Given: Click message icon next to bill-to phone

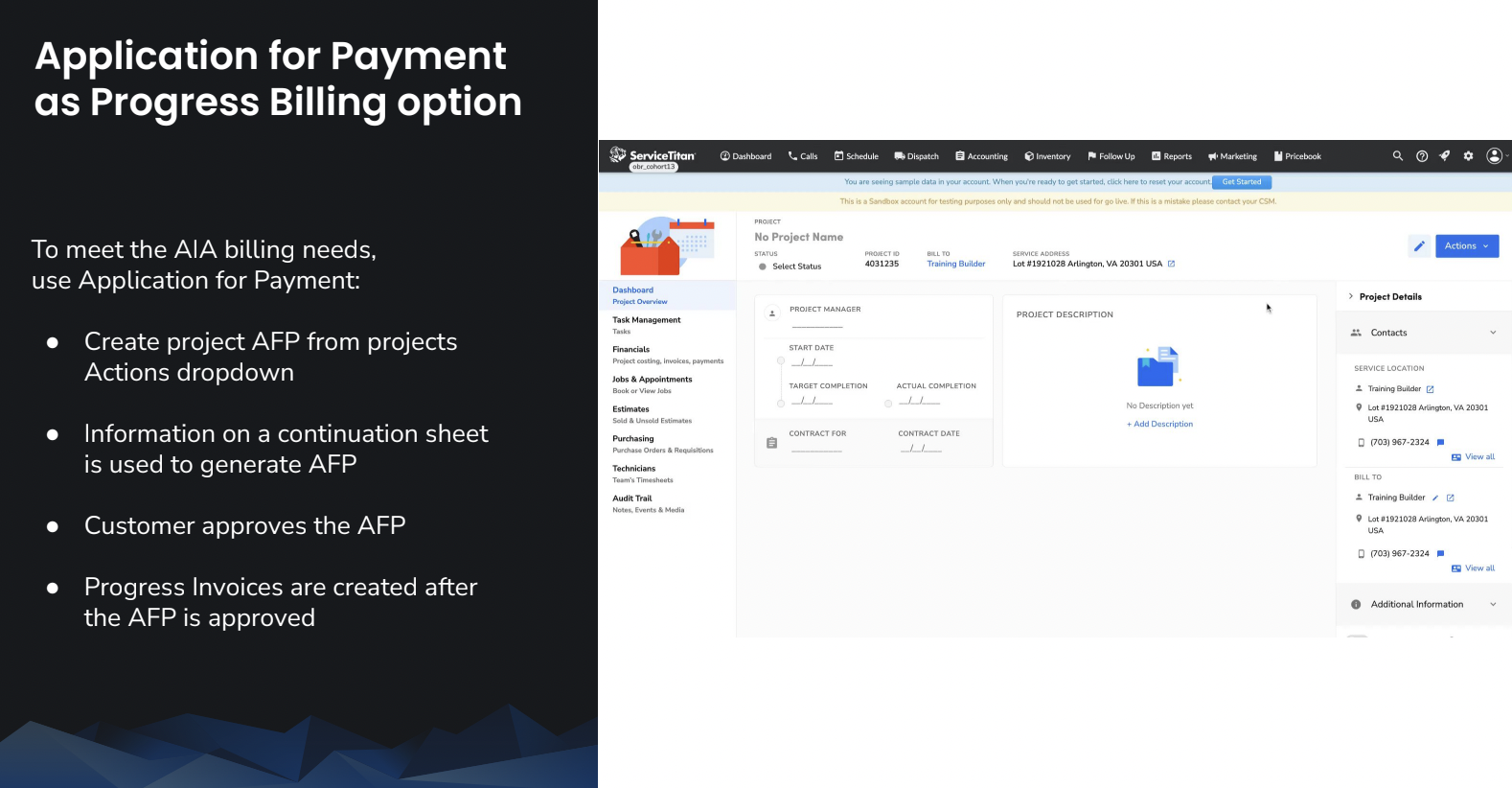Looking at the screenshot, I should click(x=1440, y=553).
